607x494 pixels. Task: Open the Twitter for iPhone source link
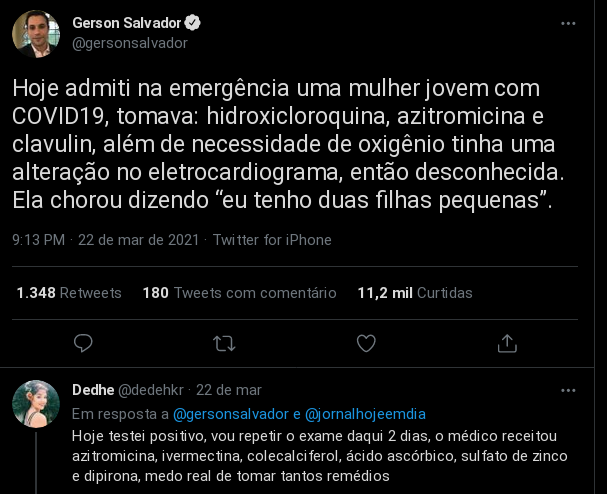272,240
